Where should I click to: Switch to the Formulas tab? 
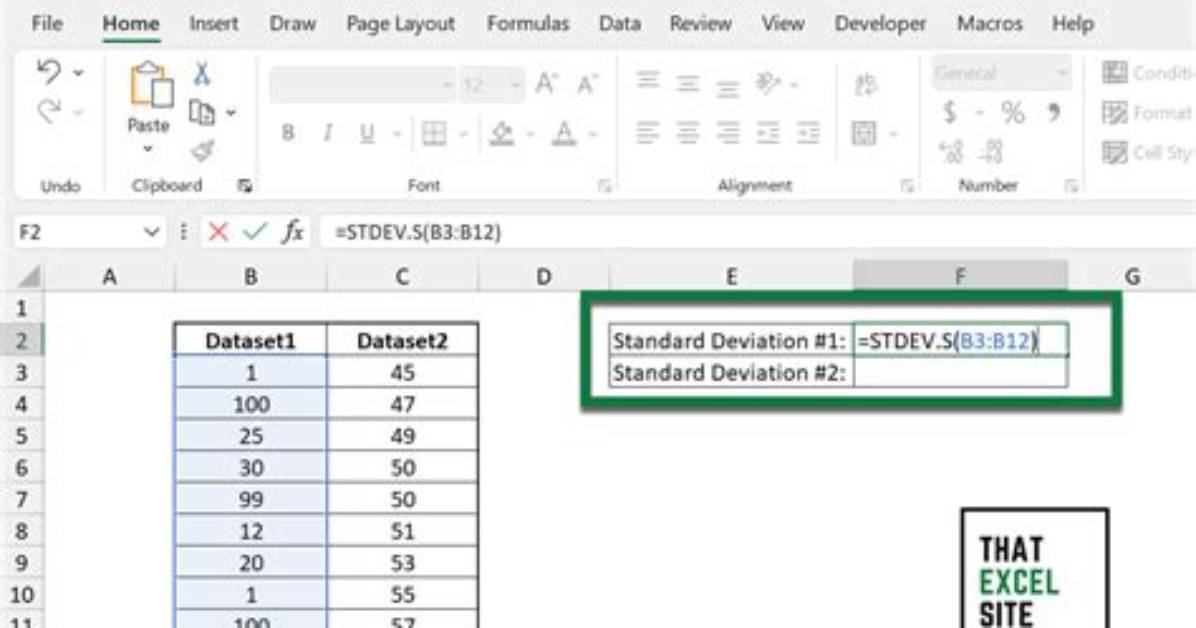pos(528,24)
